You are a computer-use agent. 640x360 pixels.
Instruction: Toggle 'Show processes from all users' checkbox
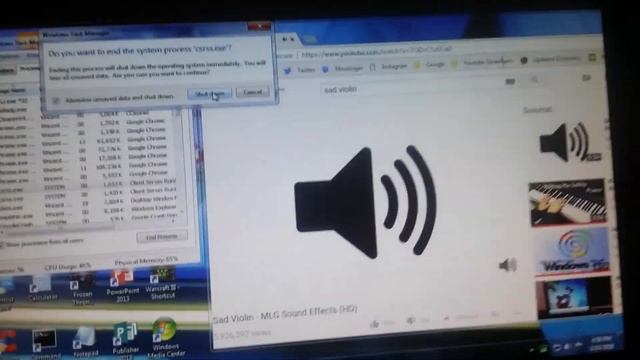(x=1, y=245)
